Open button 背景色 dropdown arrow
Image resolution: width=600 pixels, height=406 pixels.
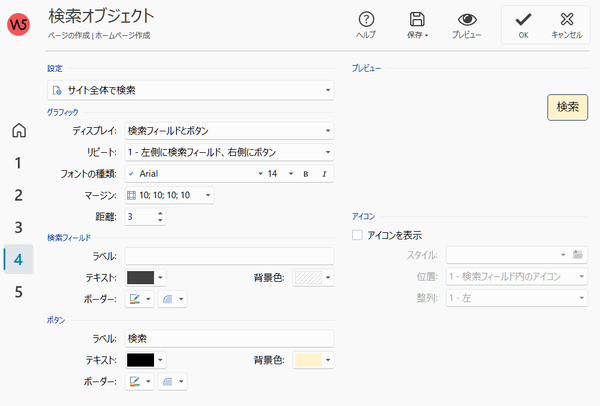tap(328, 360)
